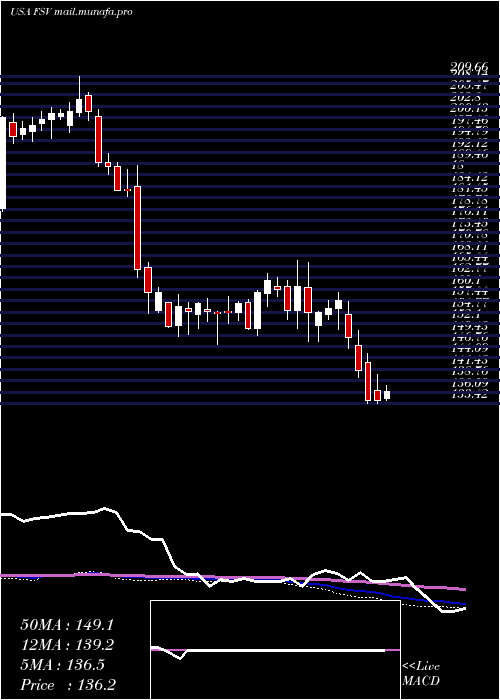Click the 'Price : 136.2' readout
This screenshot has width=500, height=700.
pos(70,685)
